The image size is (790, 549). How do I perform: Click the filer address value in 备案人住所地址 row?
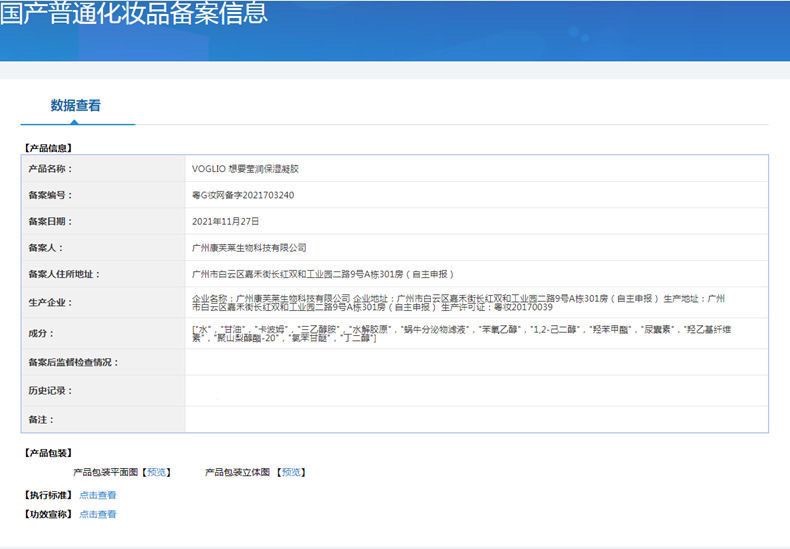323,274
